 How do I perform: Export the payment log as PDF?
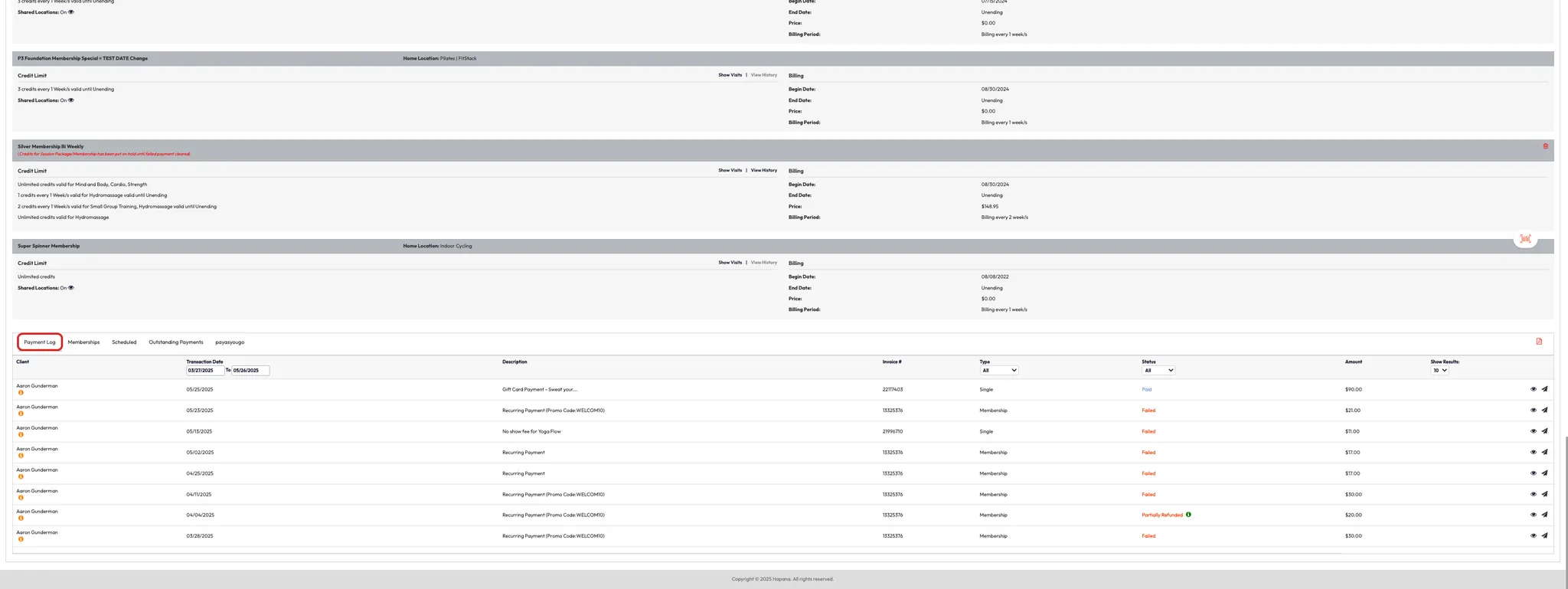pos(1539,342)
